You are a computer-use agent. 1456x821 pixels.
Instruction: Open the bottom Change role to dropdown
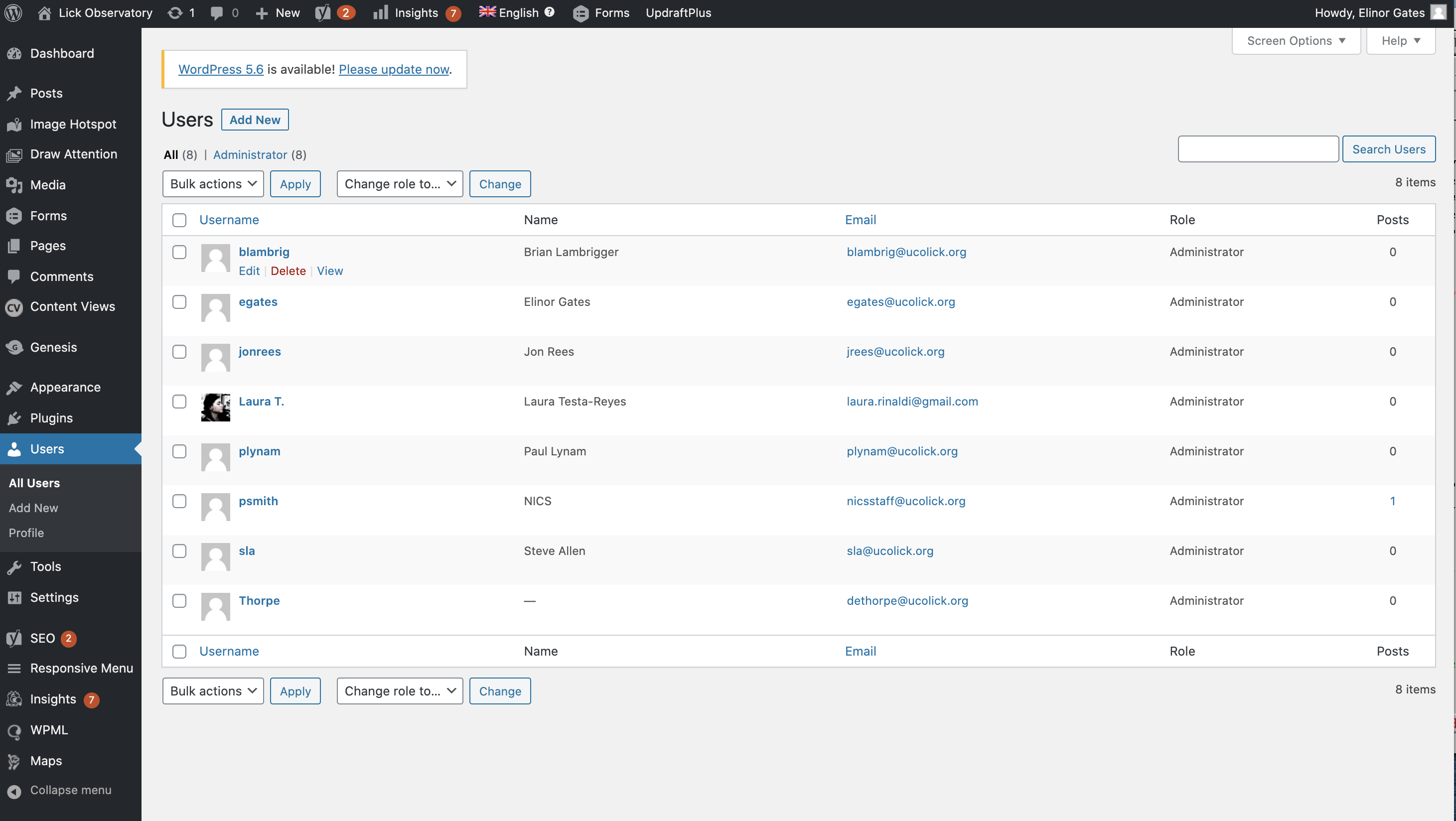click(x=400, y=690)
